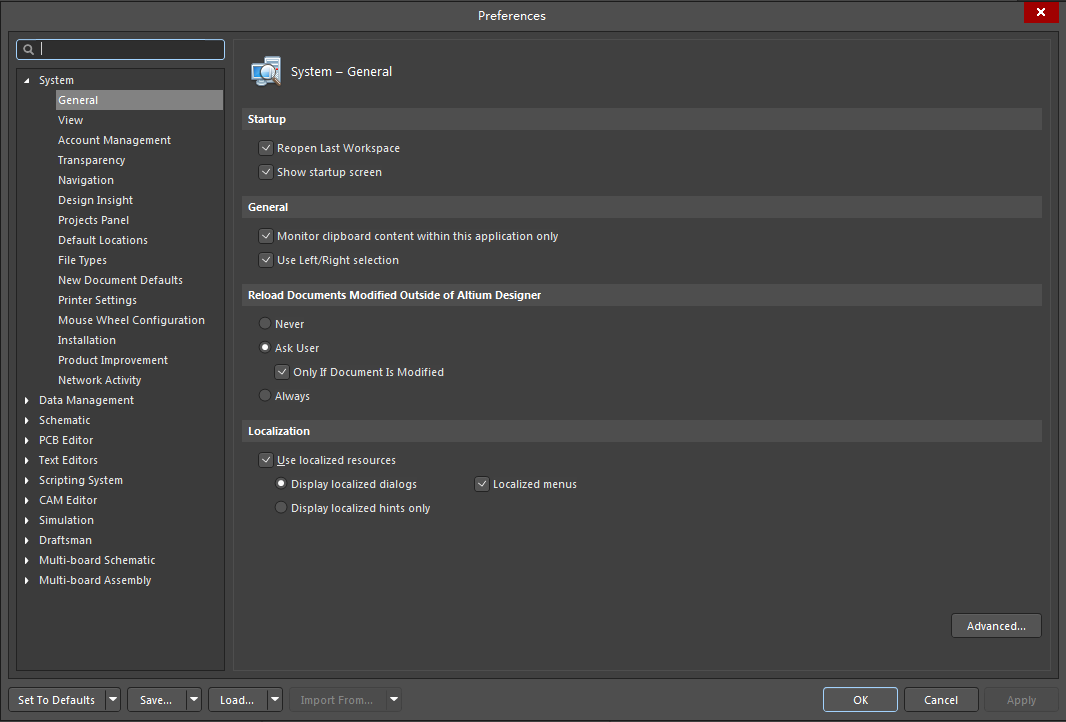This screenshot has width=1066, height=722.
Task: Close the Preferences dialog
Action: point(1041,12)
